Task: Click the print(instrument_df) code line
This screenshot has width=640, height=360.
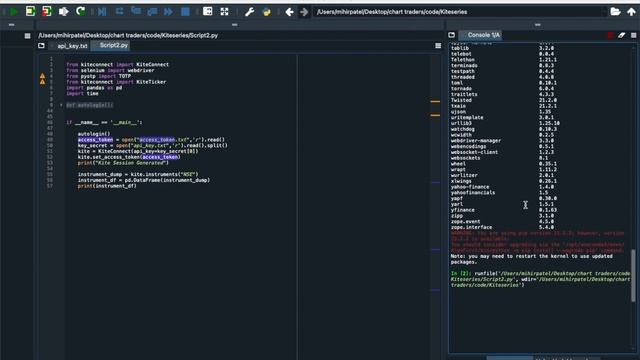Action: tap(107, 186)
